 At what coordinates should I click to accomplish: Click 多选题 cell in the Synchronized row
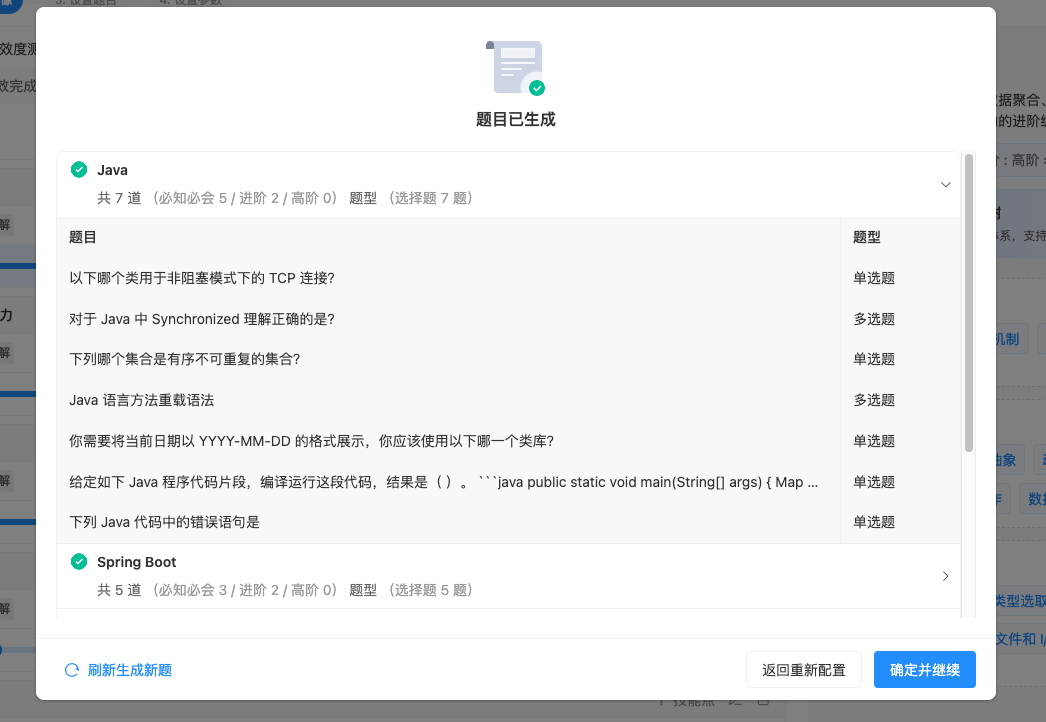coord(874,319)
